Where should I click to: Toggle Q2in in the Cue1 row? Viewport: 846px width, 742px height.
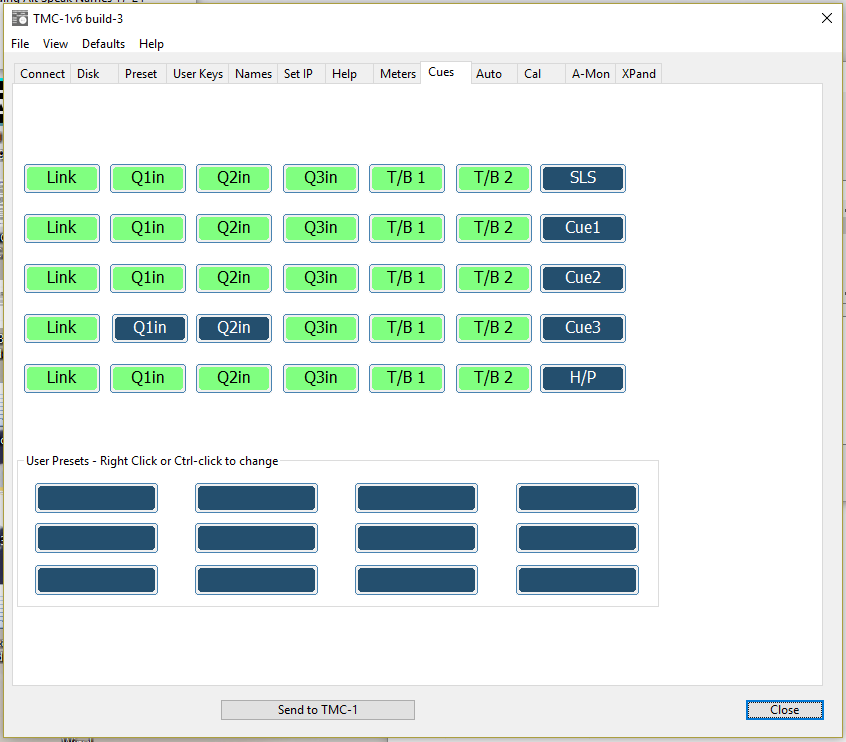pos(234,228)
